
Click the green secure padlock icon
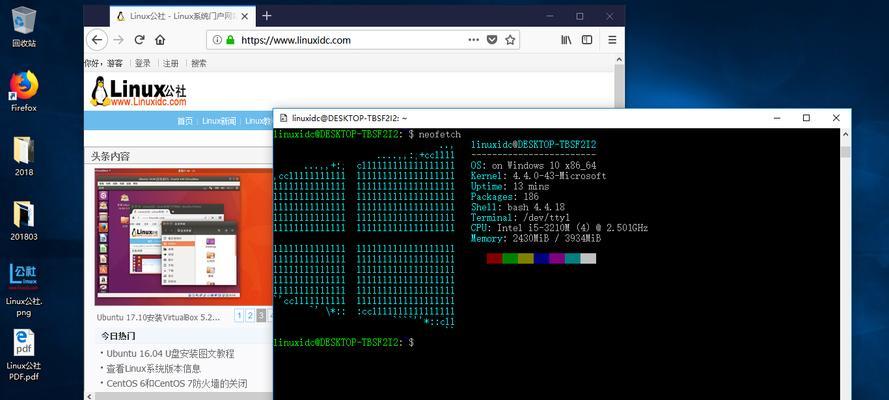[x=230, y=40]
